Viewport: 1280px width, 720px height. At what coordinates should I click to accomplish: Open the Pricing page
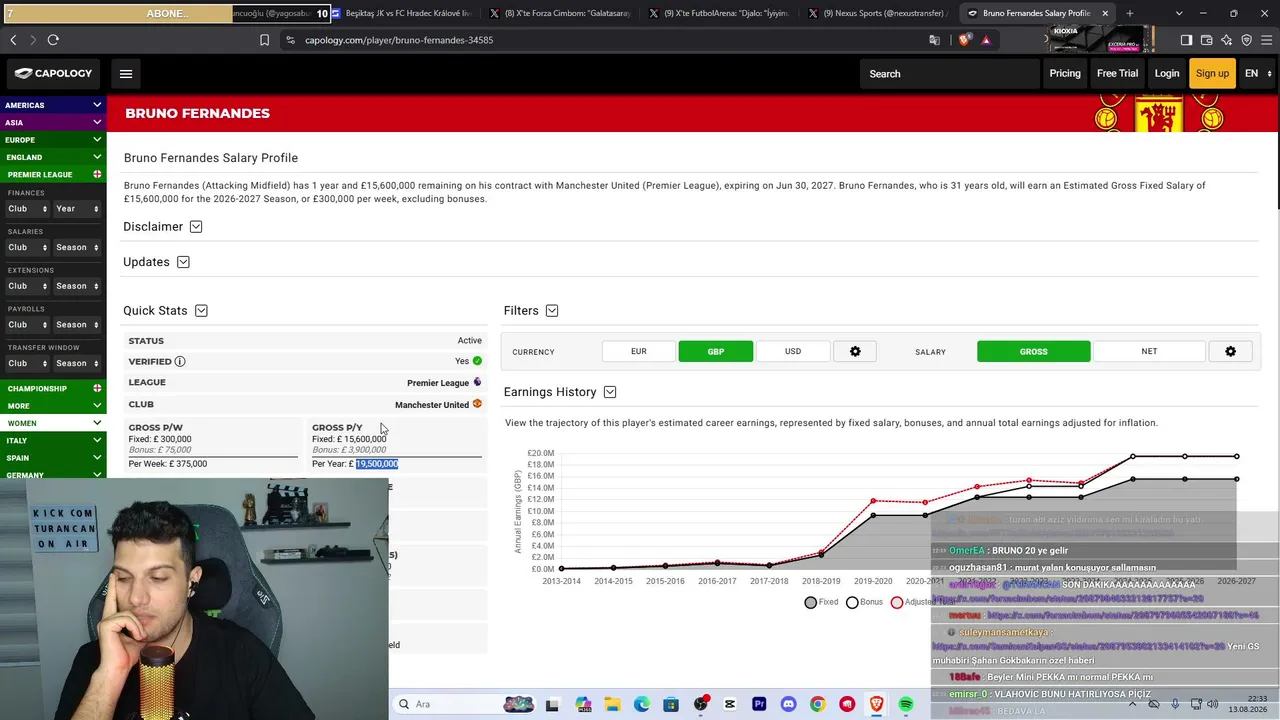click(1065, 73)
